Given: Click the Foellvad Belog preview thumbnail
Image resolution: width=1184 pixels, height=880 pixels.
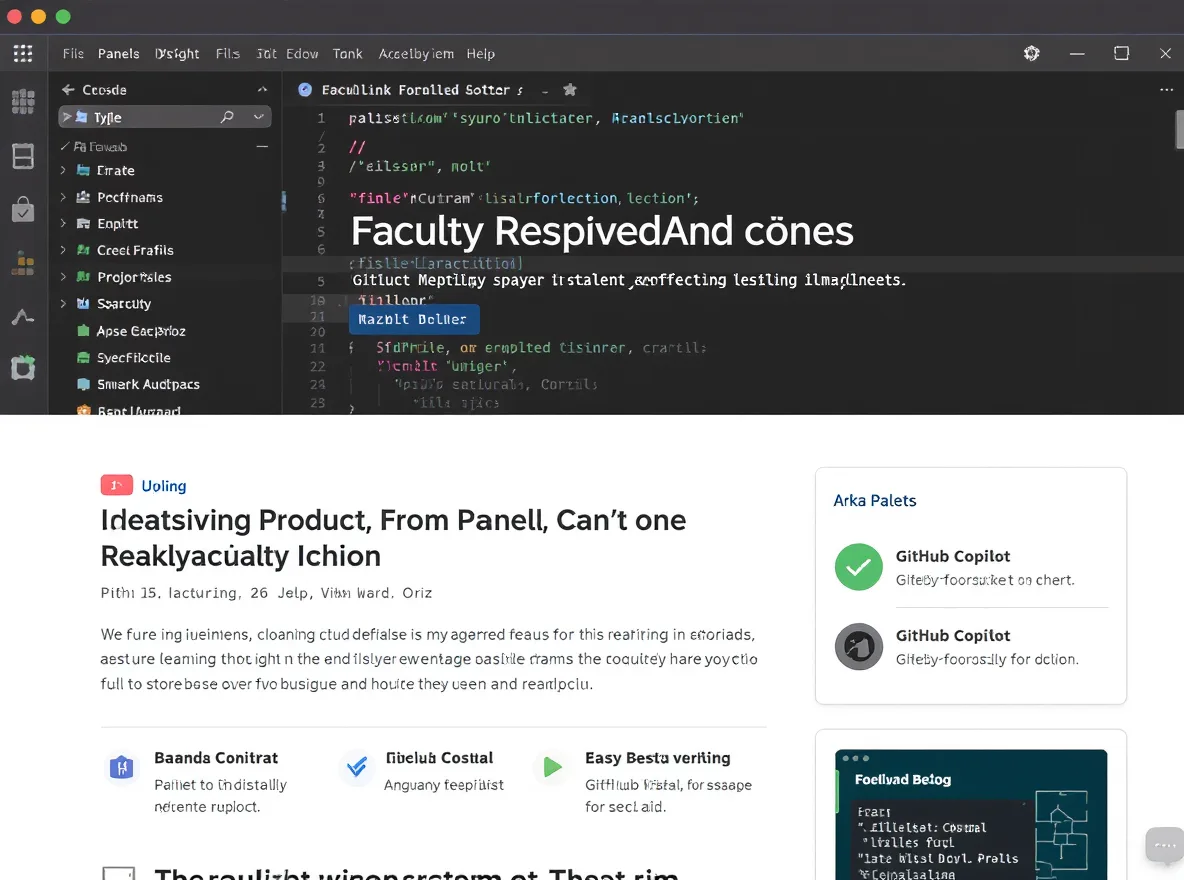Looking at the screenshot, I should (971, 814).
